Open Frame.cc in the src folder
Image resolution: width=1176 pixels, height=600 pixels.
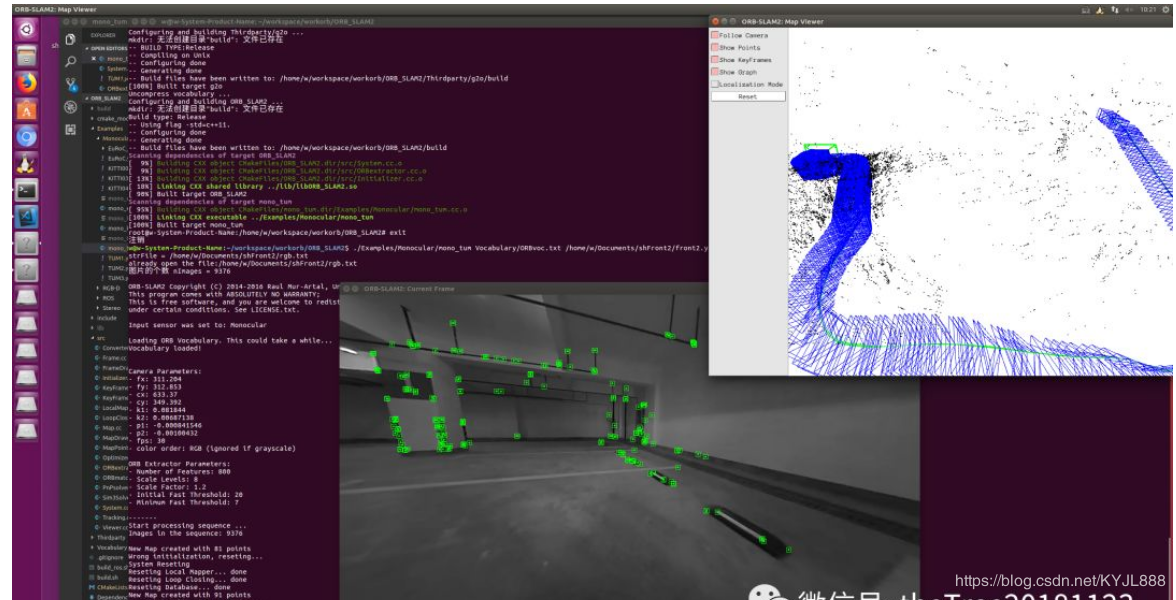tap(111, 358)
